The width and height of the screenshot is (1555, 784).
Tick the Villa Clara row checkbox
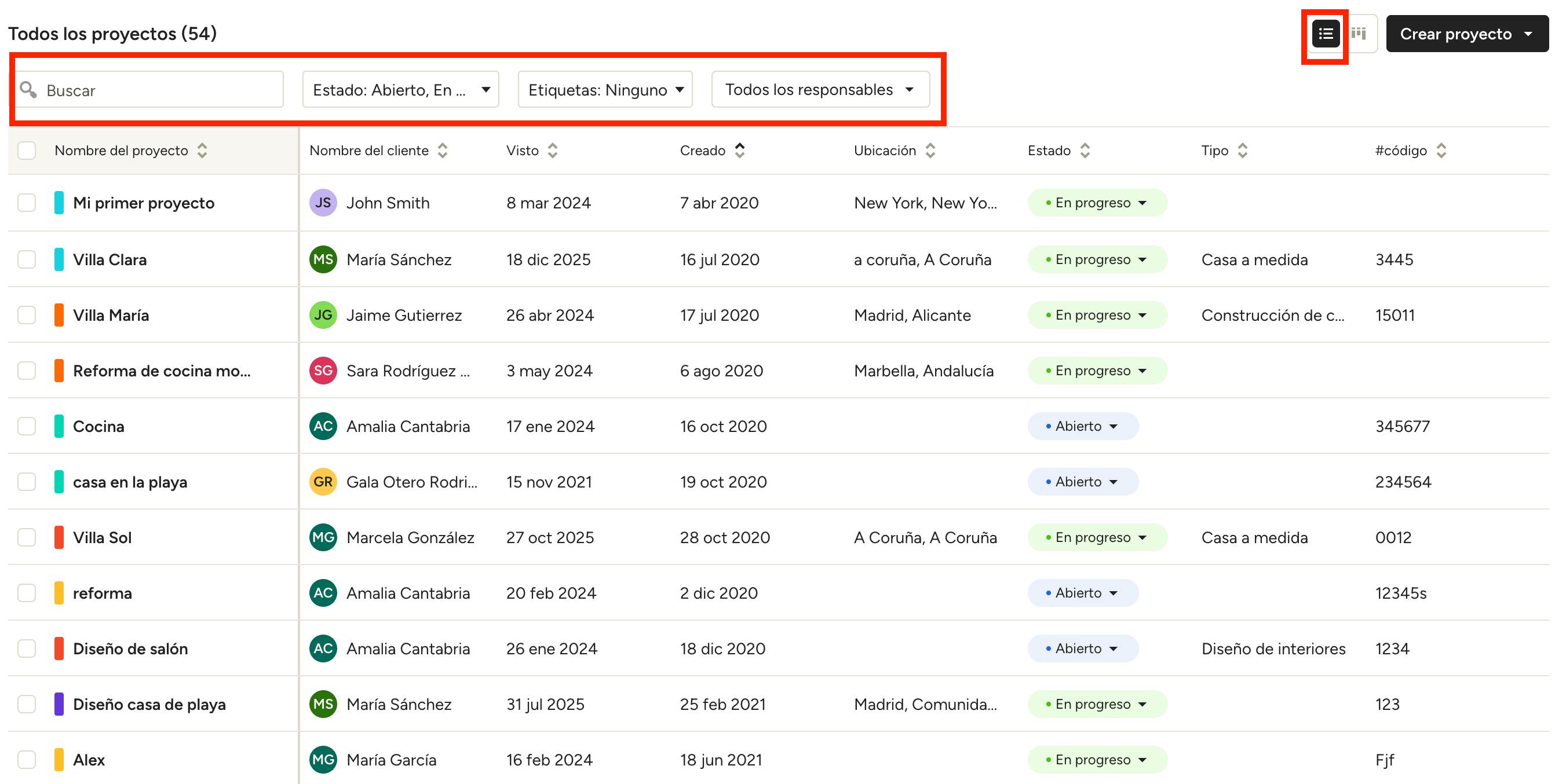pos(27,260)
